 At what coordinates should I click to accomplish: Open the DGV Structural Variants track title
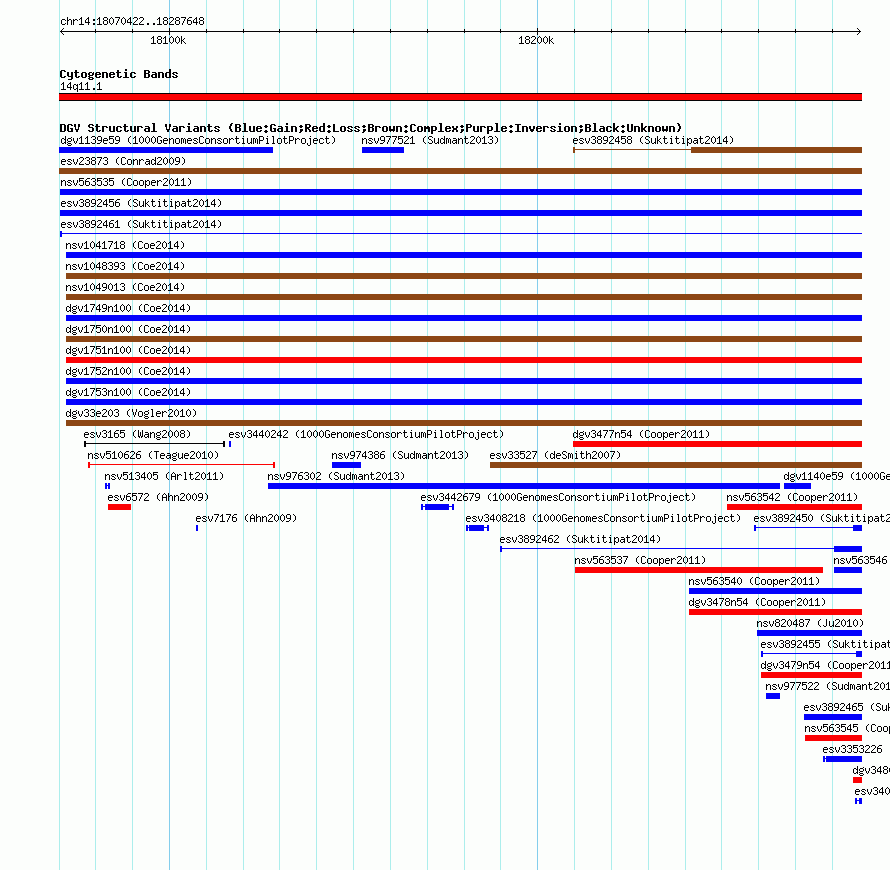pos(371,128)
